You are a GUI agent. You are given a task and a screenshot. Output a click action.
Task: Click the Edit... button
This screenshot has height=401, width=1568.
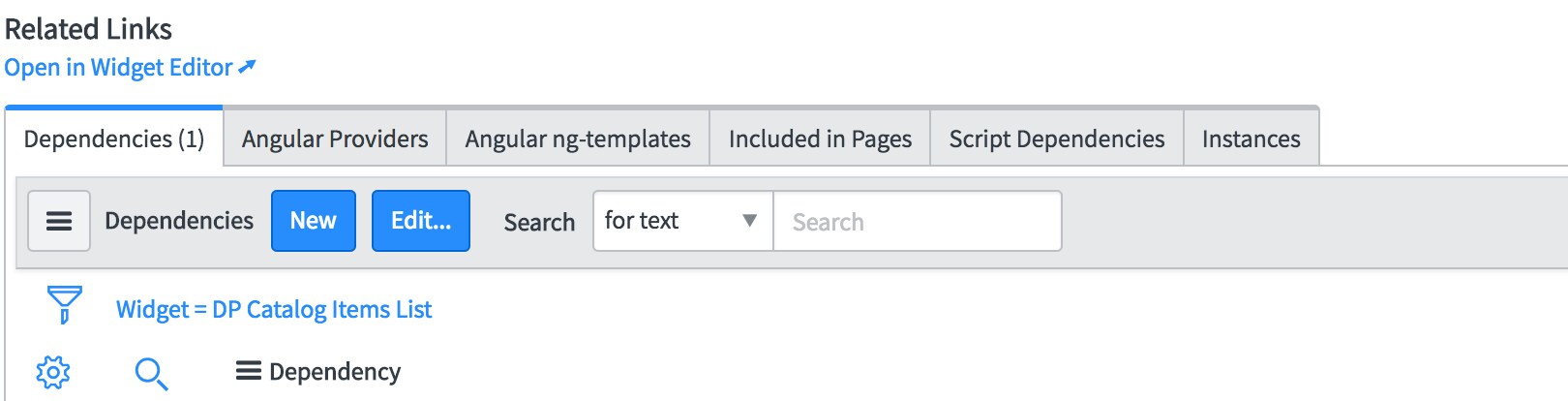point(421,221)
